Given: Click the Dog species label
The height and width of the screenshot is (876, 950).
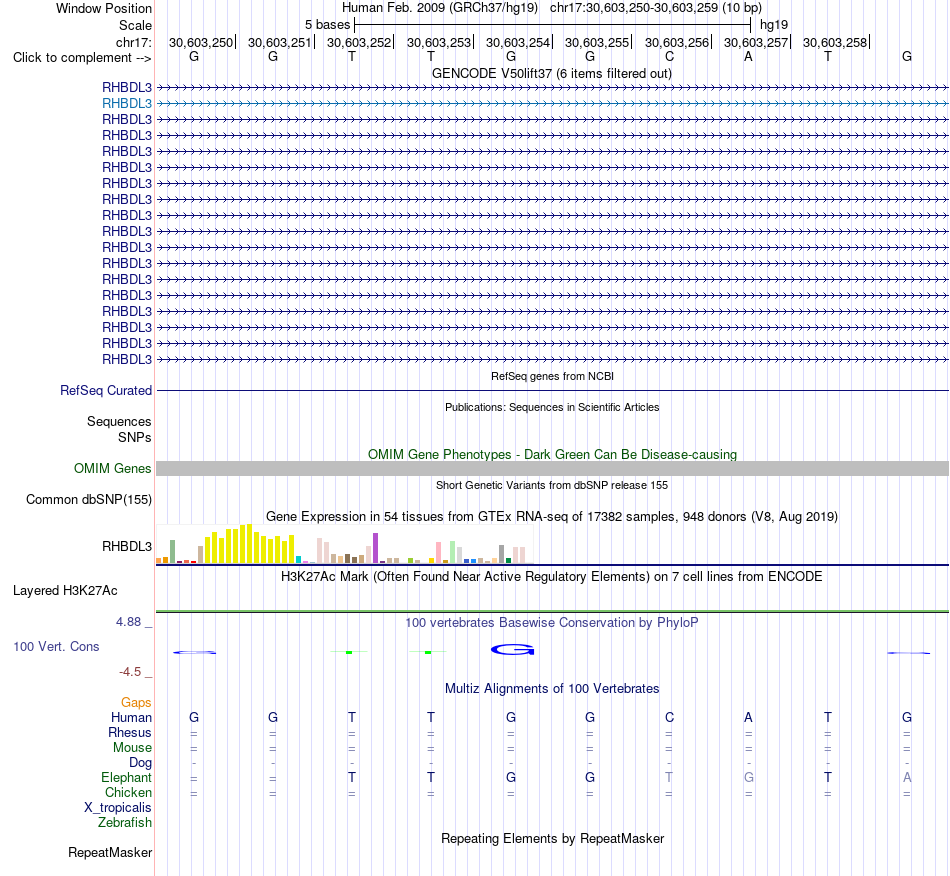Looking at the screenshot, I should [x=140, y=763].
